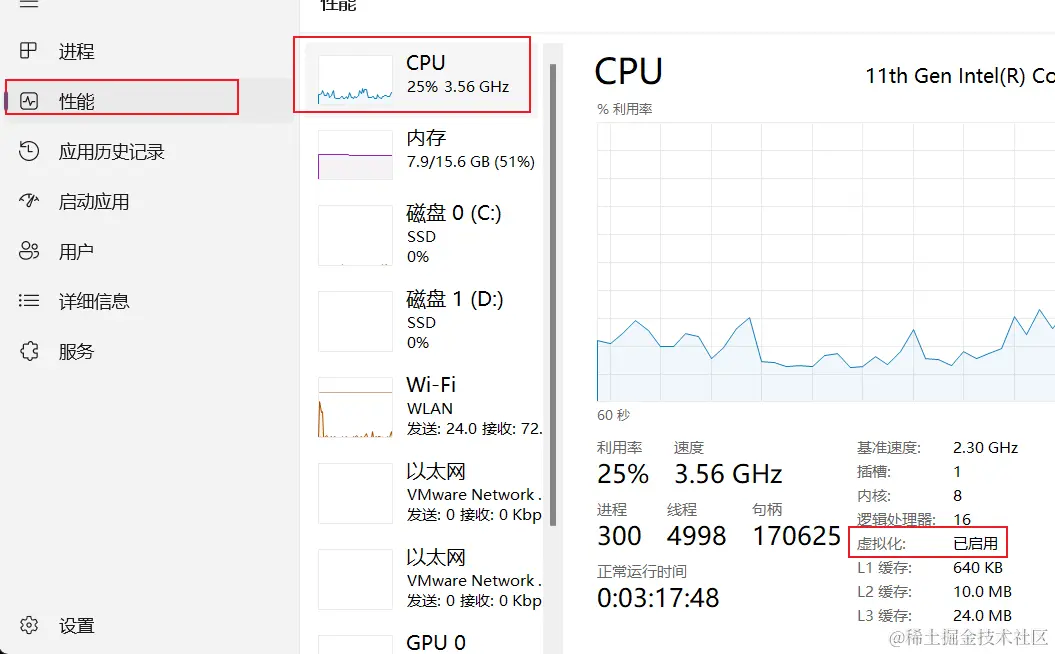Select the CPU performance graph thumbnail
This screenshot has width=1055, height=654.
tap(355, 80)
